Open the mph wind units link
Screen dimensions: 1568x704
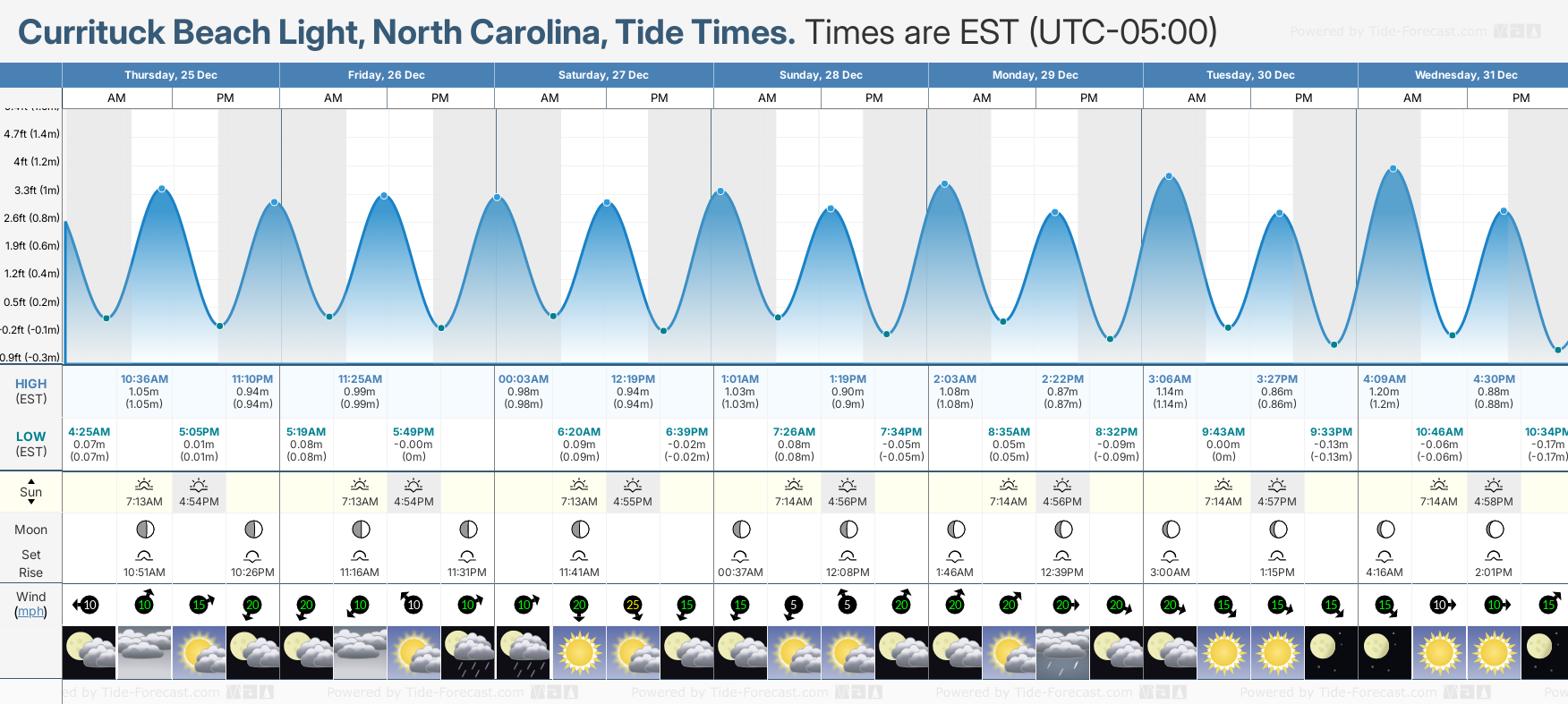coord(31,612)
